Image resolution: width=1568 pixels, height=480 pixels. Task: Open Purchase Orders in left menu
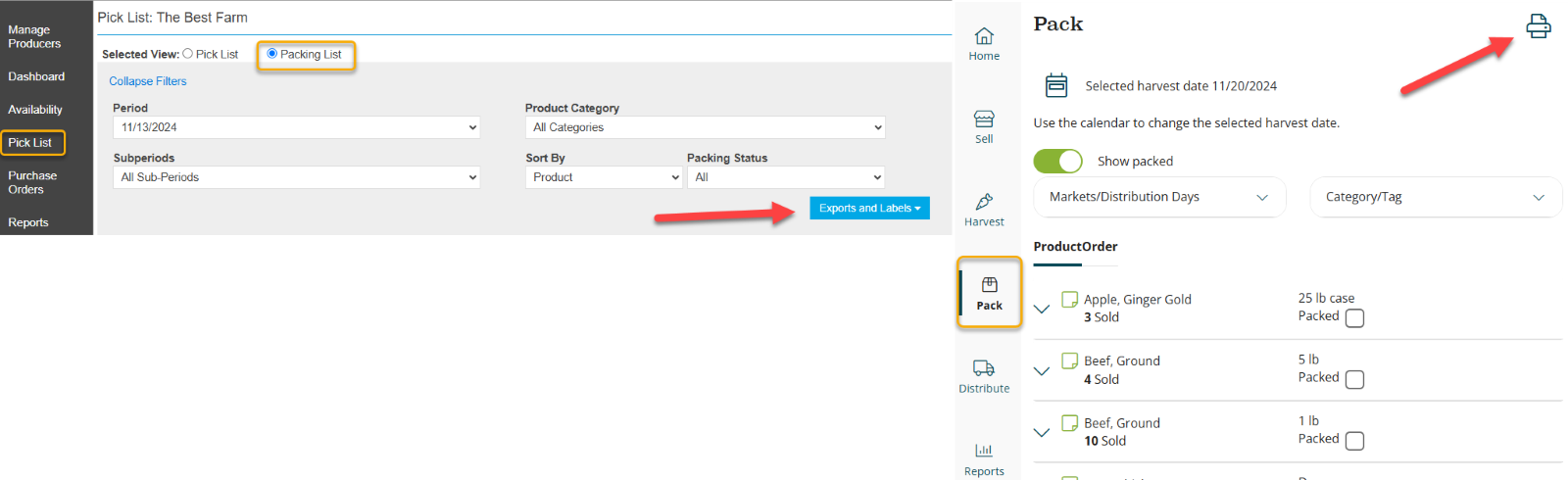pyautogui.click(x=32, y=182)
